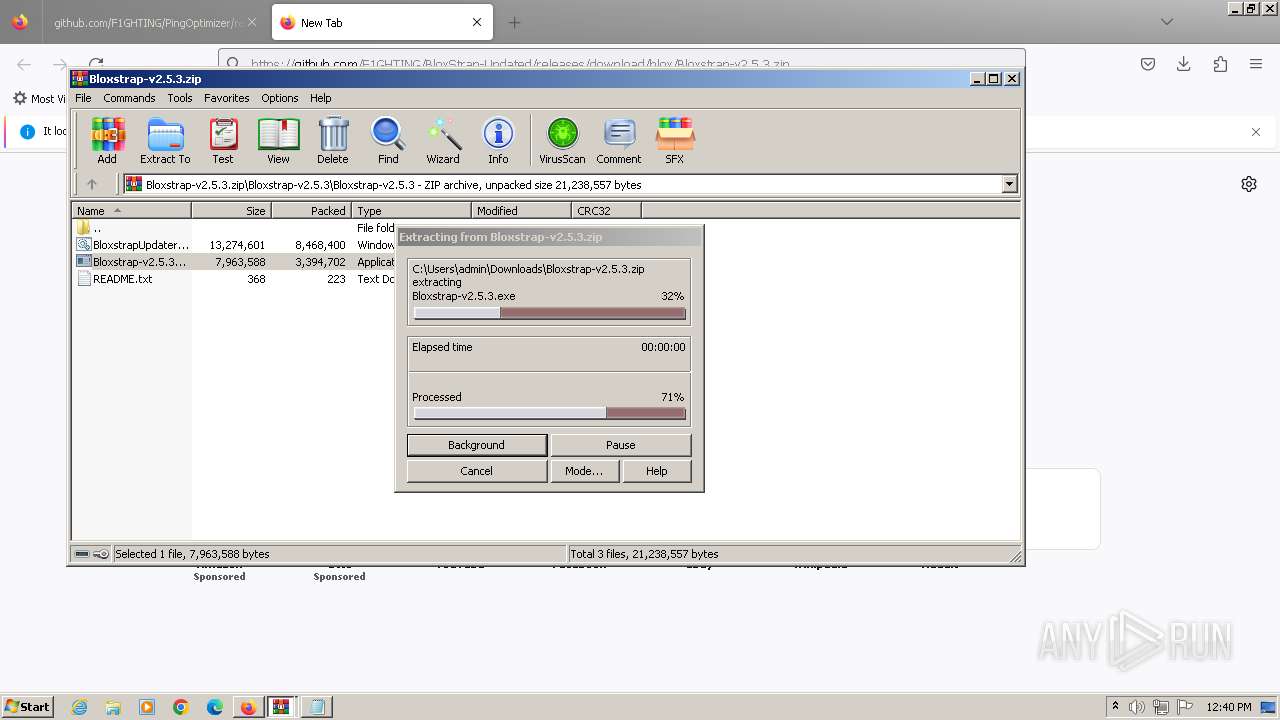The width and height of the screenshot is (1280, 720).
Task: Click the taskbar clock 12:40 PM
Action: point(1229,707)
